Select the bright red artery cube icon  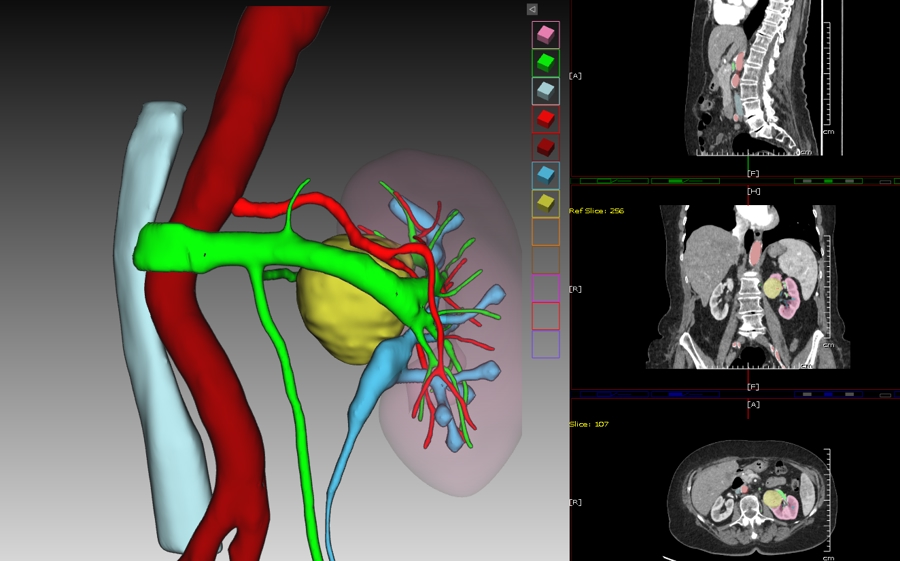[x=545, y=119]
